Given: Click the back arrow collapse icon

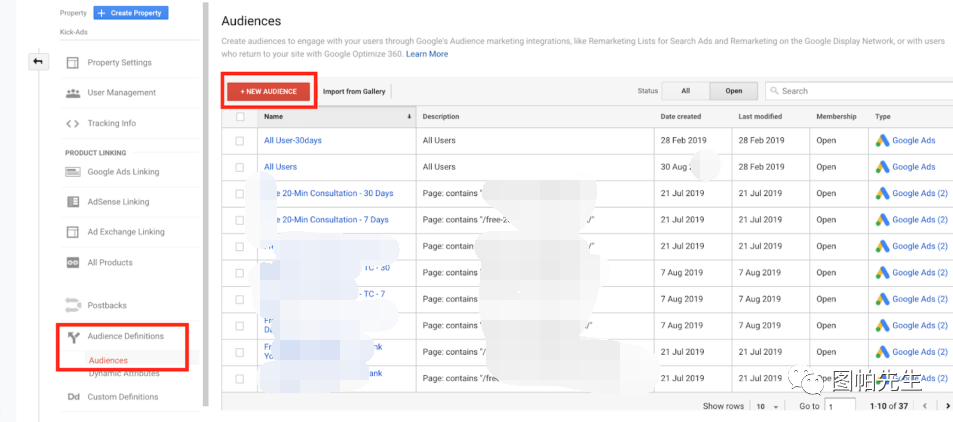Looking at the screenshot, I should point(37,62).
